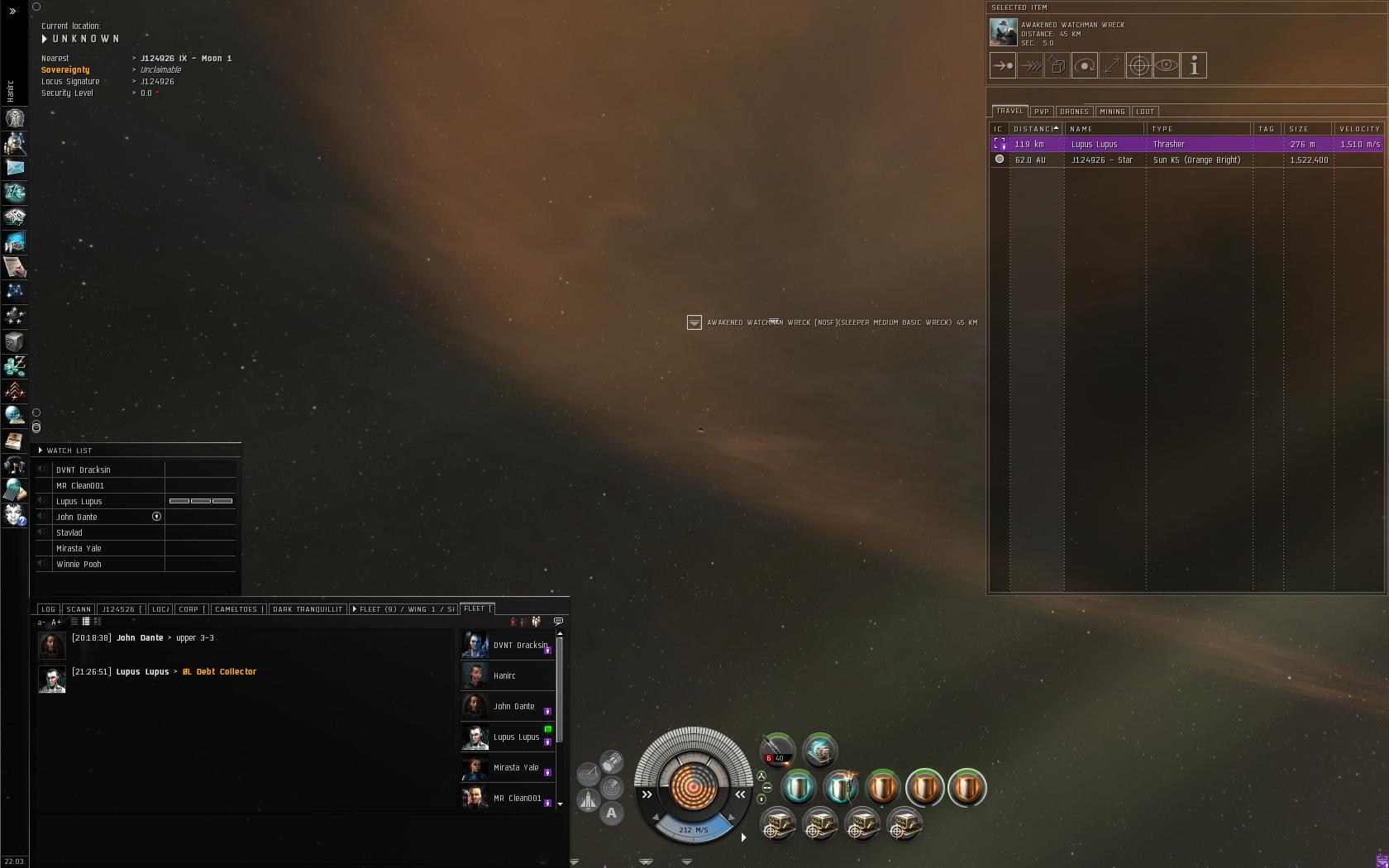This screenshot has width=1389, height=868.
Task: Open the calculator icon in the sidebar
Action: (x=15, y=490)
